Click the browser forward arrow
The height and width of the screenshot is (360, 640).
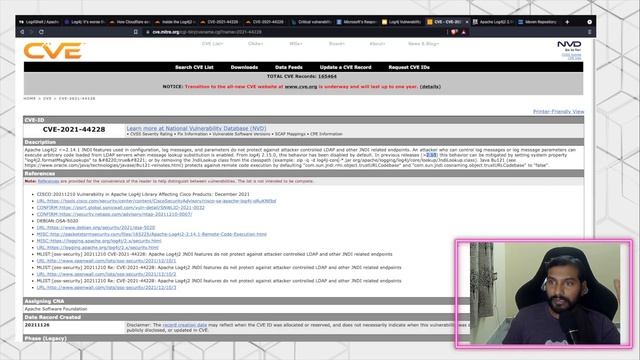pyautogui.click(x=32, y=32)
